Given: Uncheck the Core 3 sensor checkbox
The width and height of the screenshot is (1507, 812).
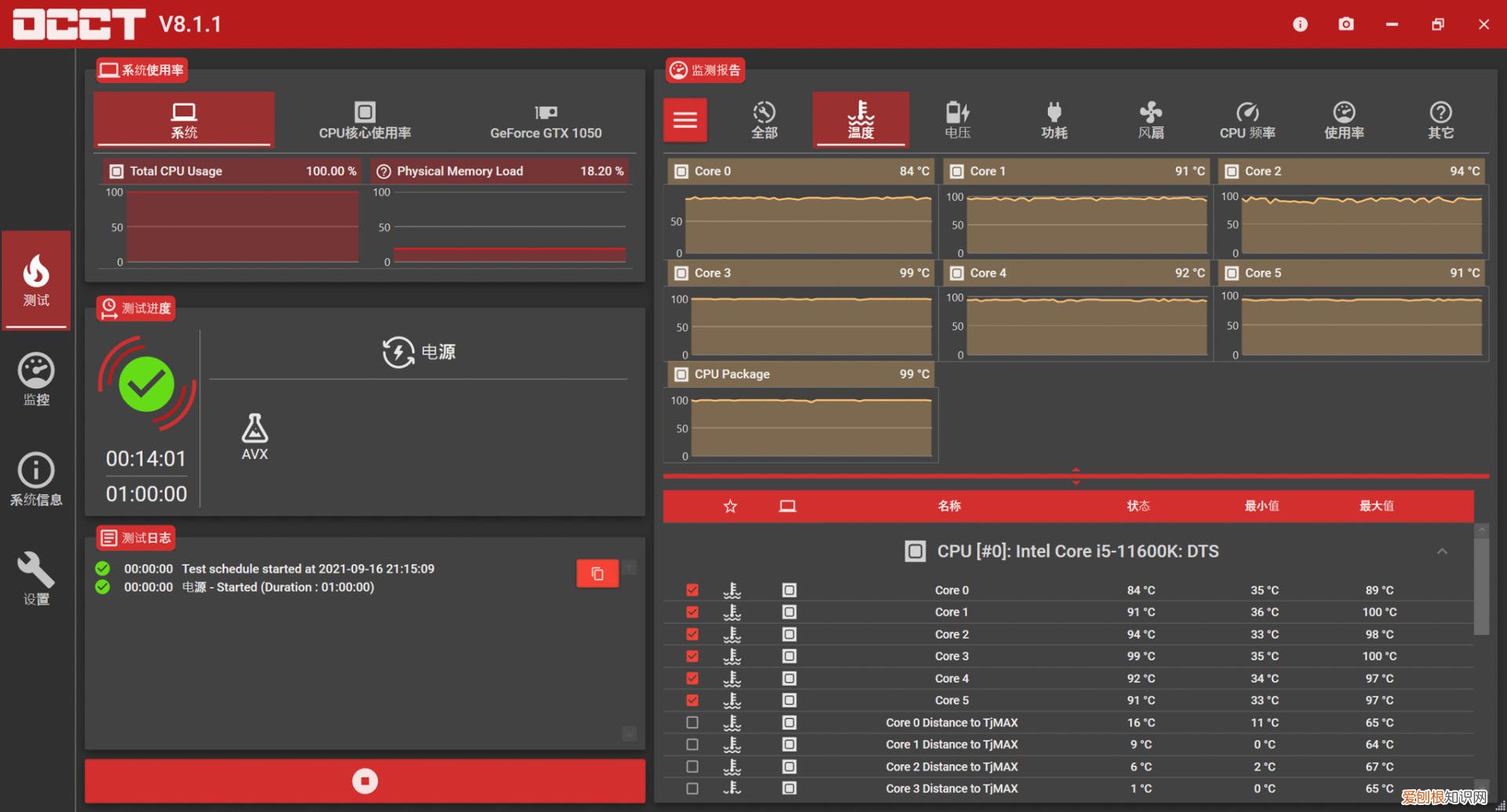Looking at the screenshot, I should 692,656.
